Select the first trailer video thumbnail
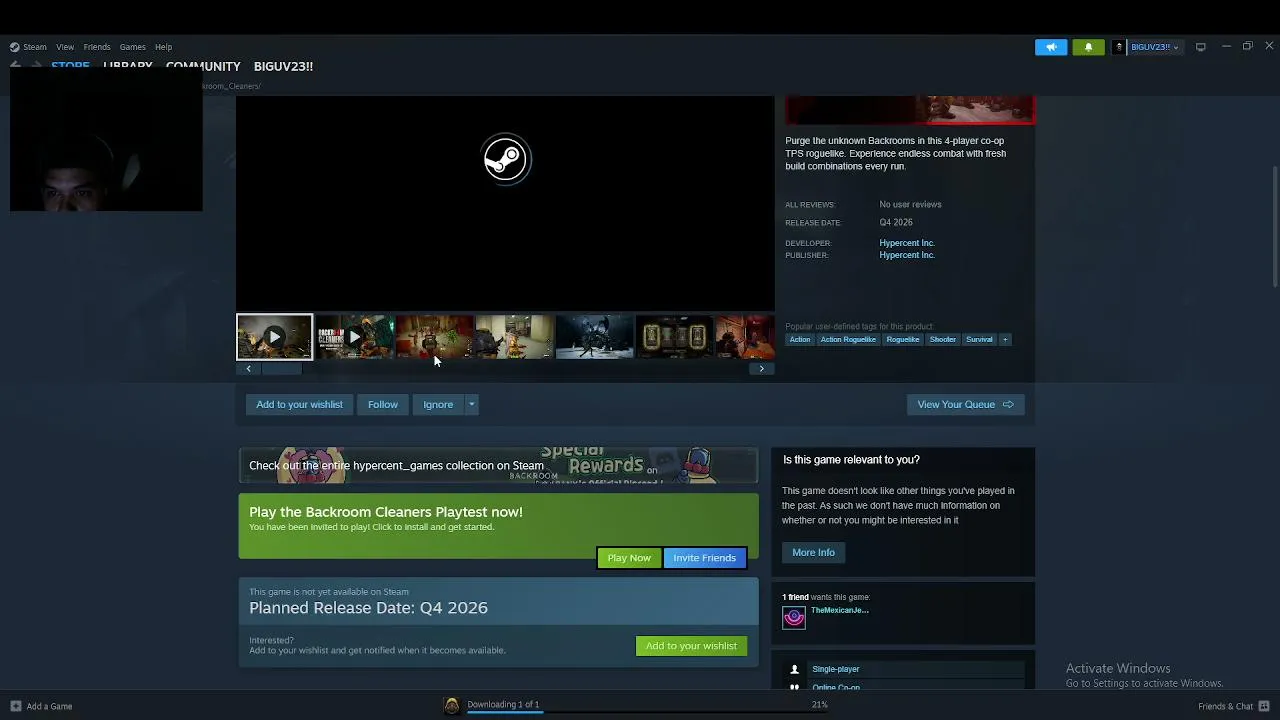The height and width of the screenshot is (720, 1280). 274,337
